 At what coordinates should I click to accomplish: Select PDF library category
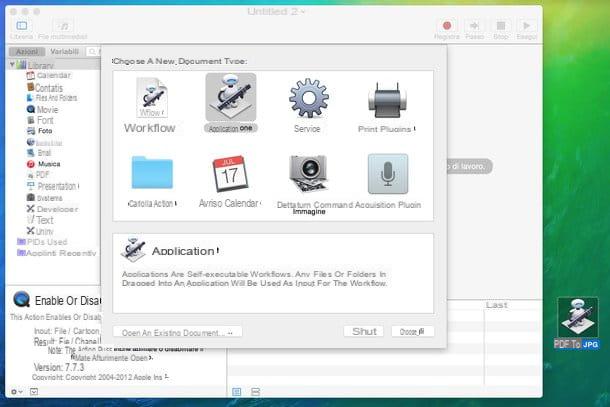click(x=38, y=175)
